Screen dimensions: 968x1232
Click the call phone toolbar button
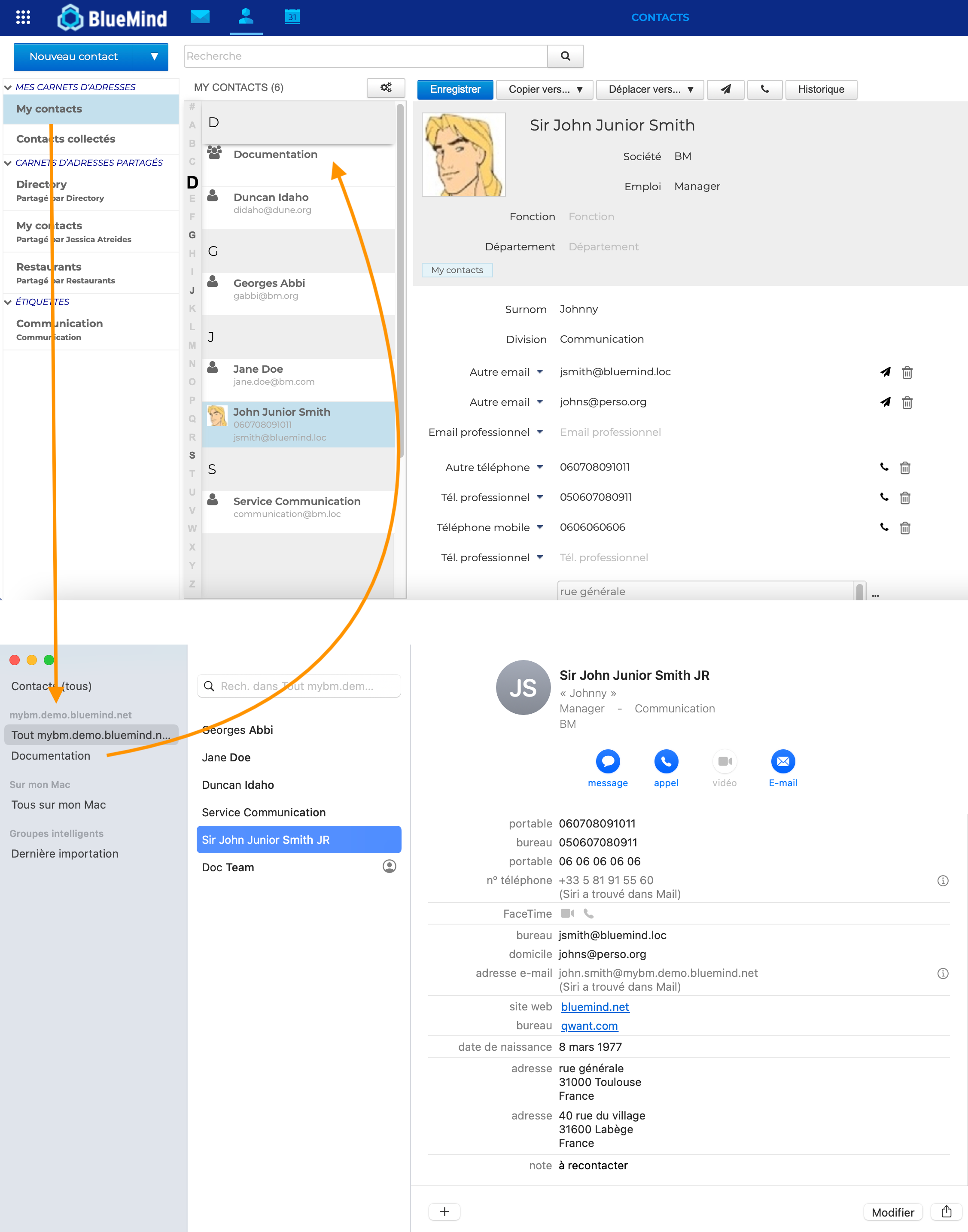[764, 89]
